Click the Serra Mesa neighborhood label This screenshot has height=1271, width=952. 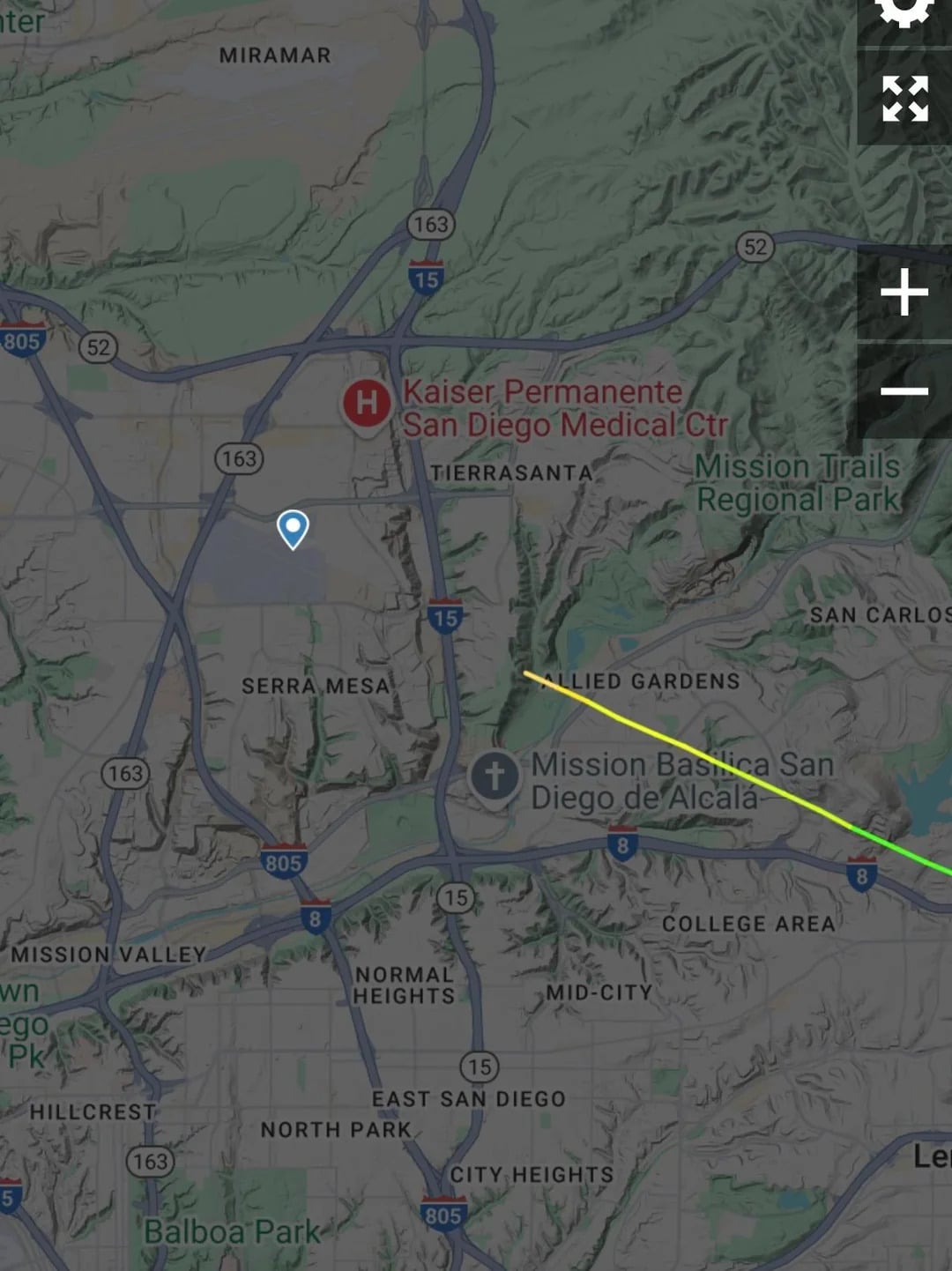[x=316, y=686]
